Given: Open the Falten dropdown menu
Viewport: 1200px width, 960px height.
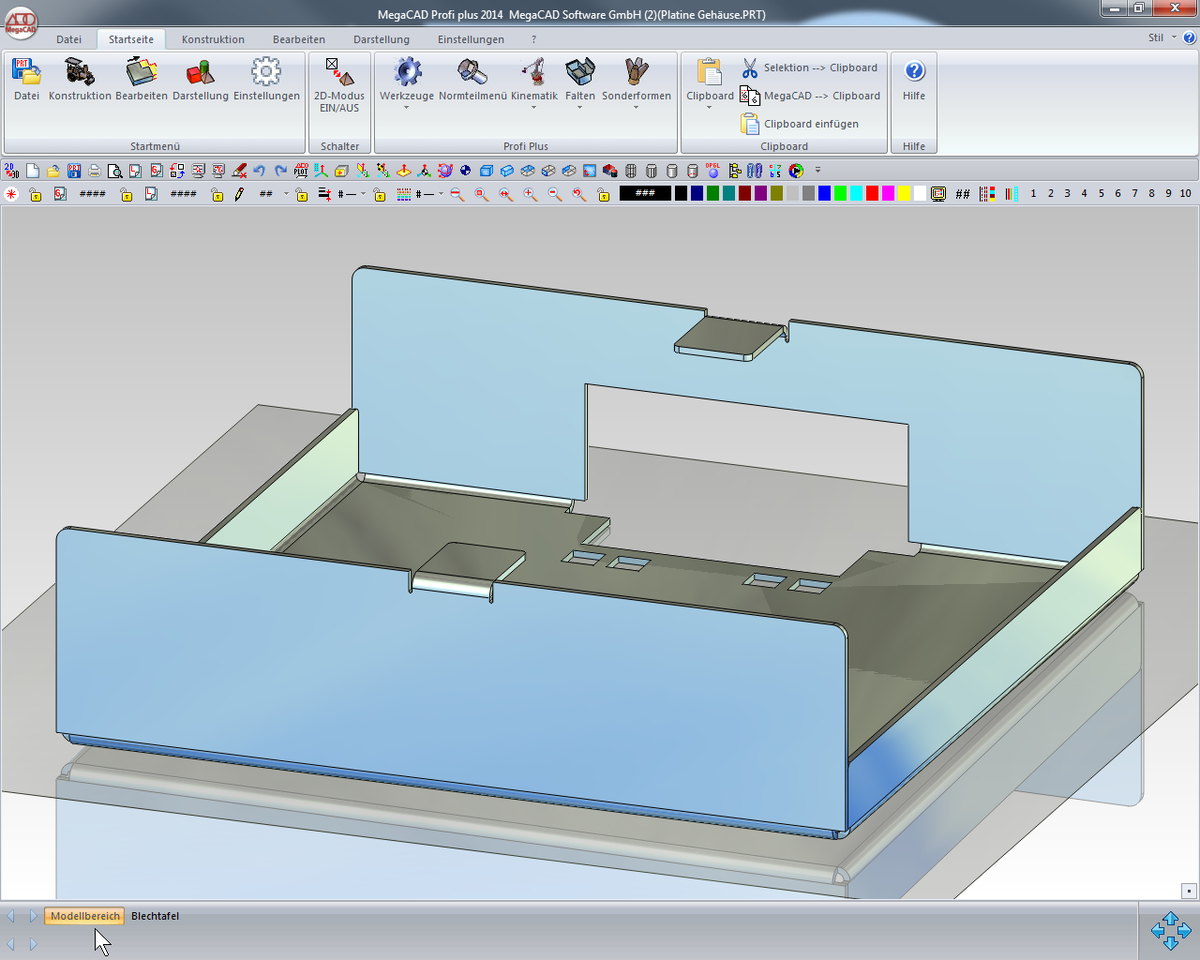Looking at the screenshot, I should click(580, 107).
